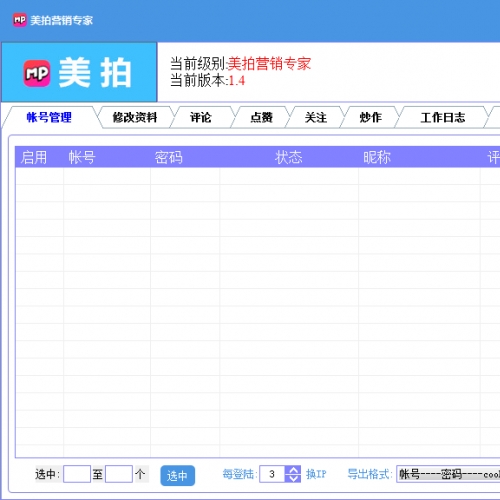The width and height of the screenshot is (500, 500).
Task: Click the 状态 column header
Action: (x=289, y=157)
